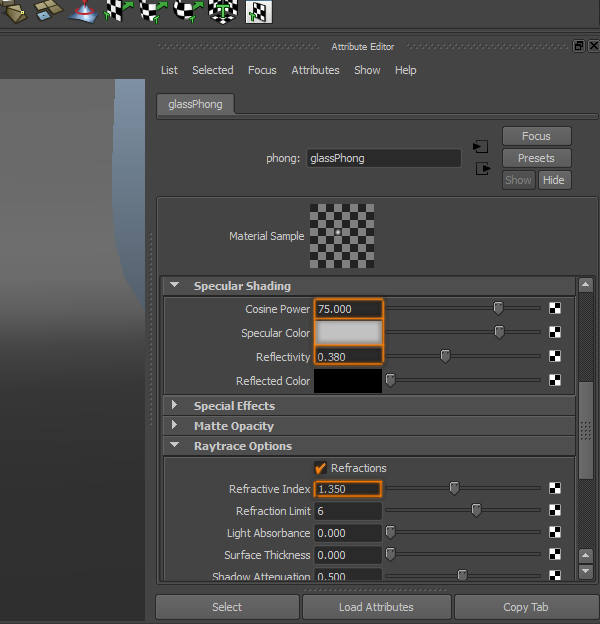Expand the Matte Opacity section

coord(174,425)
